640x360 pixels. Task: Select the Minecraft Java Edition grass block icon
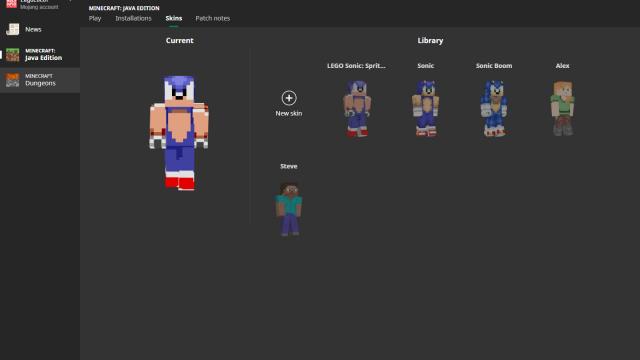pos(13,55)
